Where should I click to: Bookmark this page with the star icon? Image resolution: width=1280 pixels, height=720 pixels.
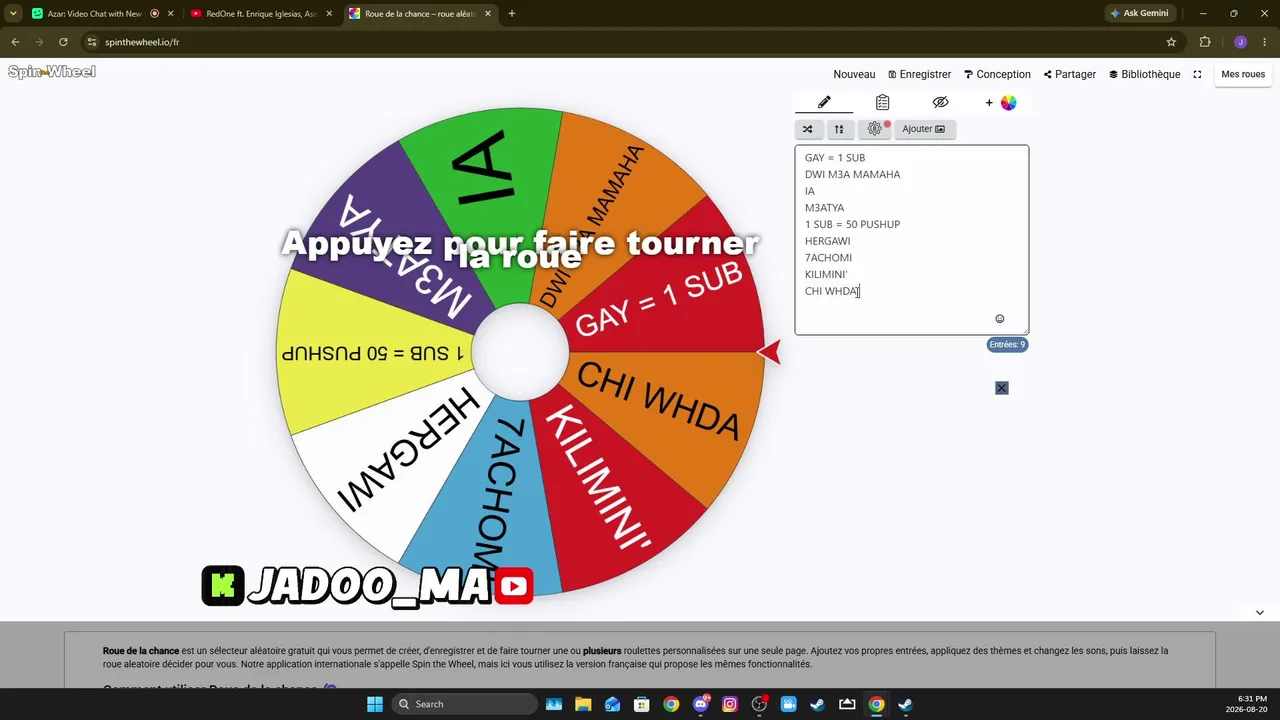(1171, 42)
